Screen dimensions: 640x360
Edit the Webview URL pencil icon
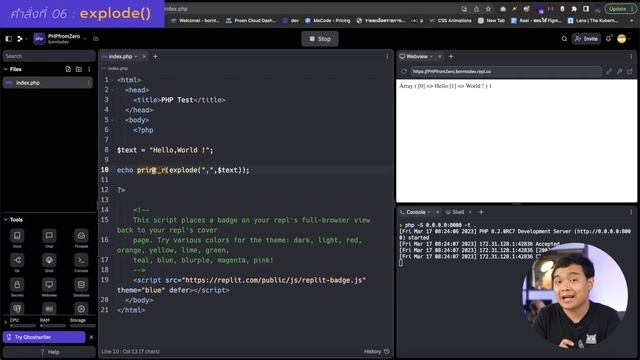[x=609, y=71]
